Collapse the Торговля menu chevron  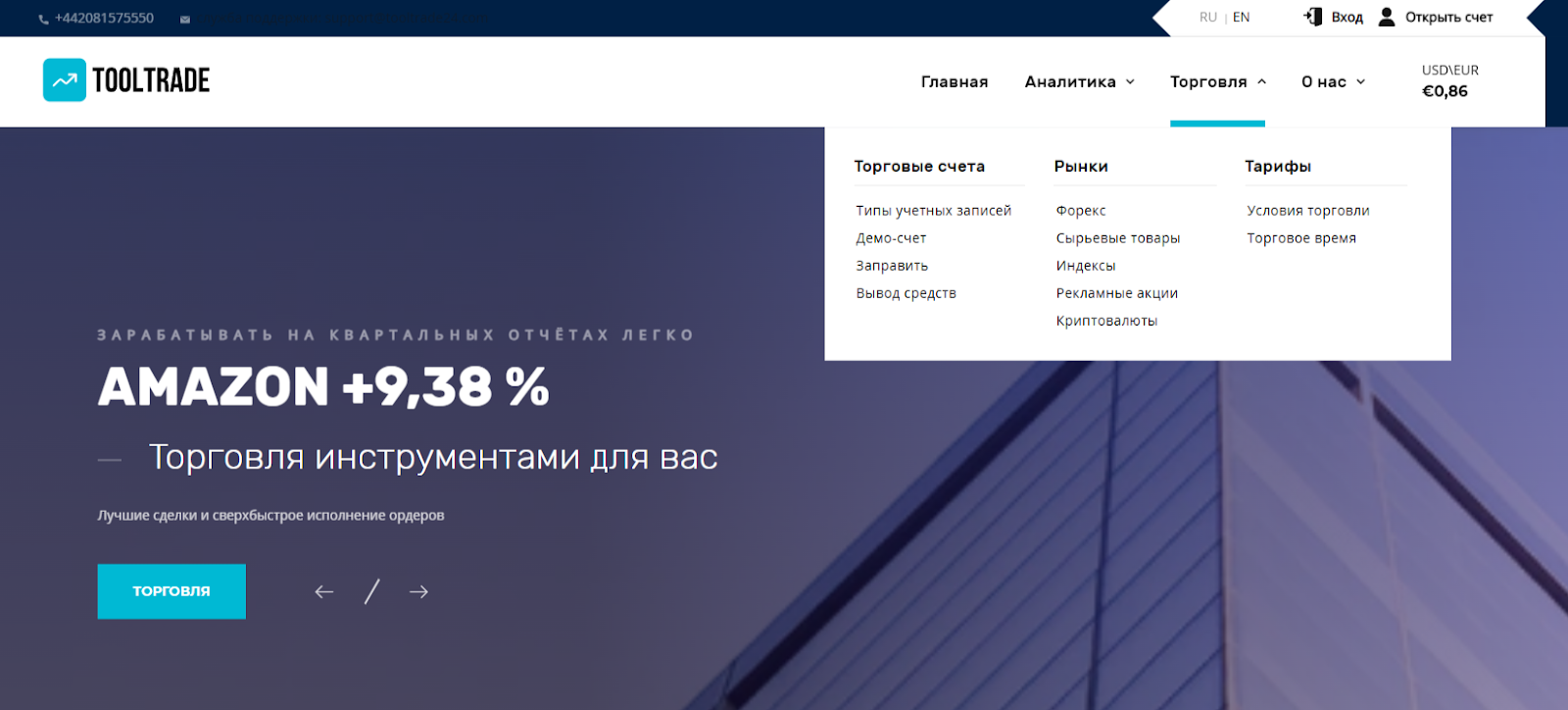[1261, 81]
